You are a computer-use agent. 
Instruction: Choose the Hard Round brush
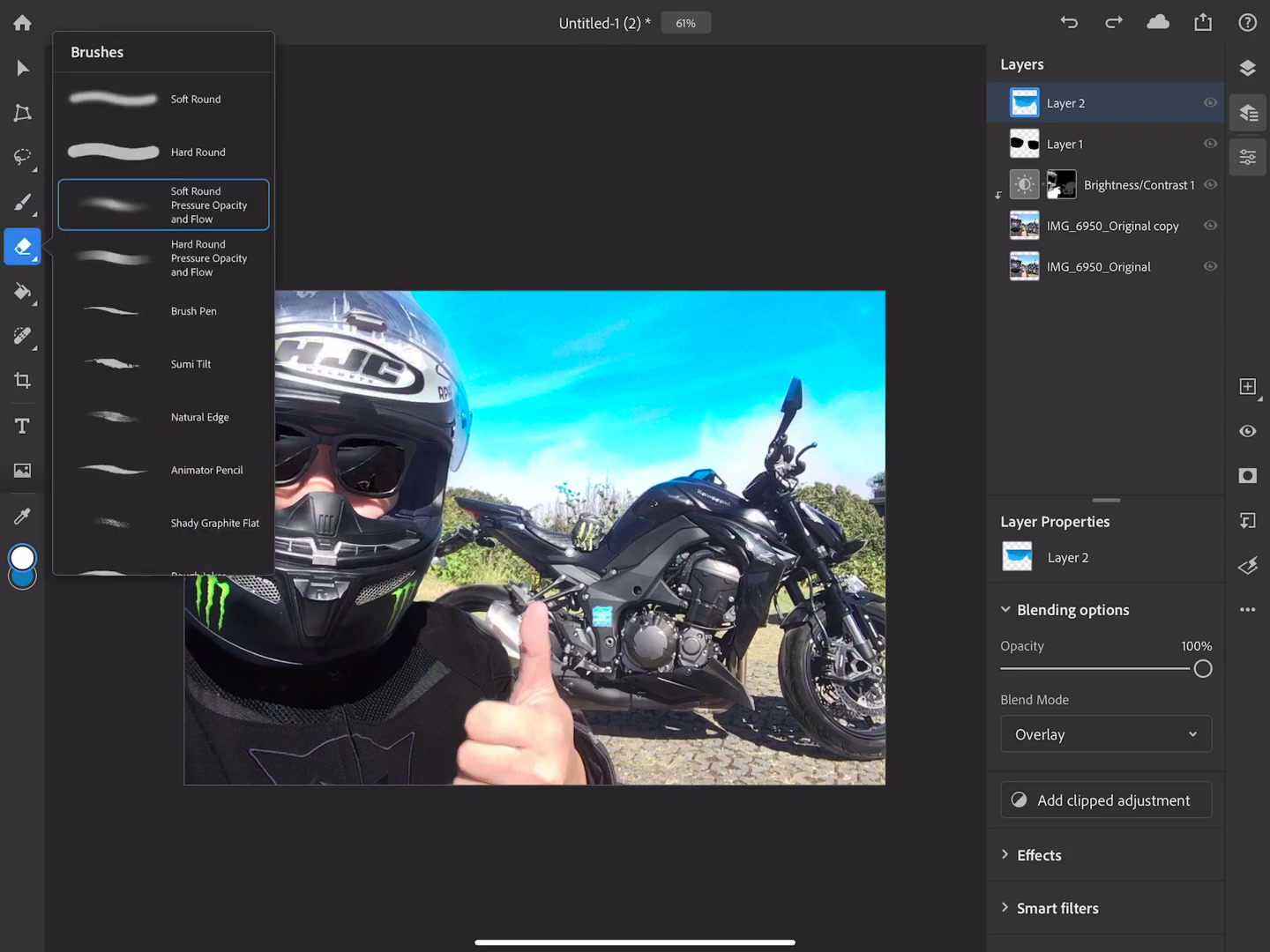pos(163,152)
